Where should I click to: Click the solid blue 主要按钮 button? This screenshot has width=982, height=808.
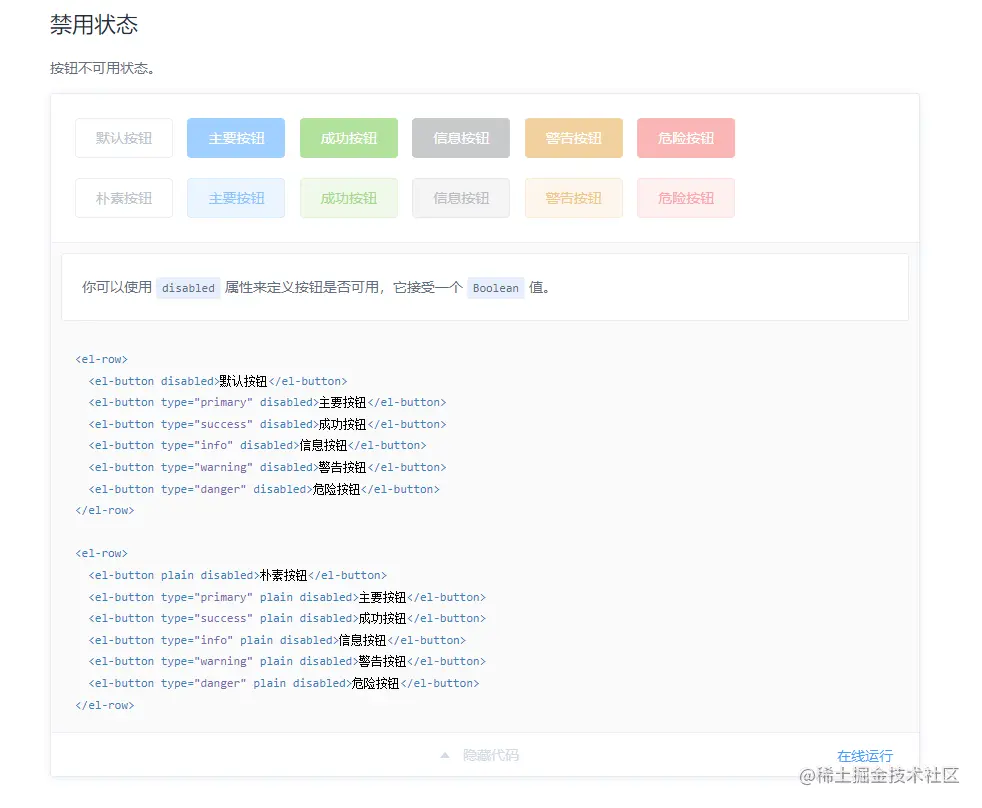coord(236,138)
